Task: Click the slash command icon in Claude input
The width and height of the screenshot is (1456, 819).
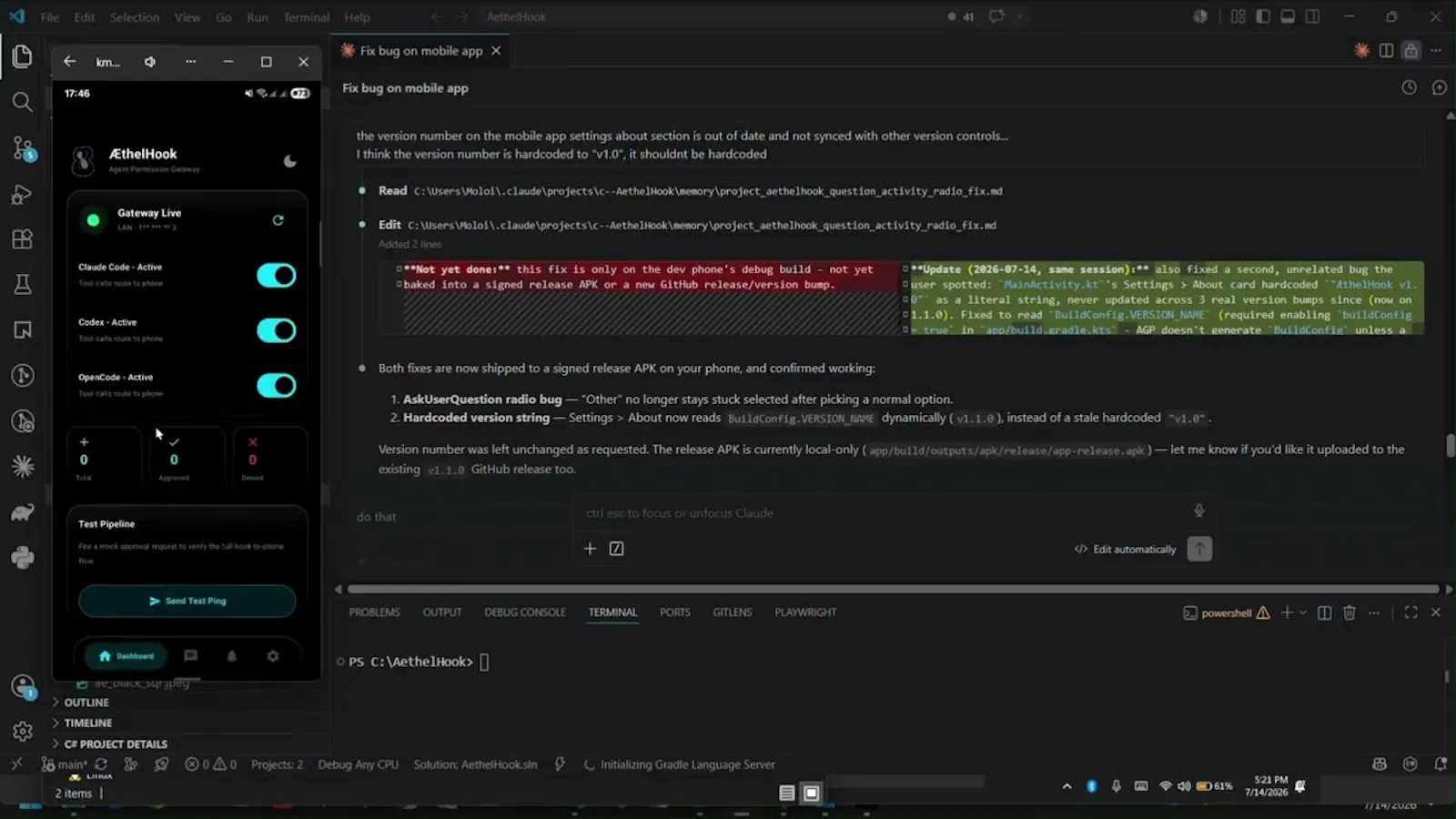Action: [x=616, y=549]
